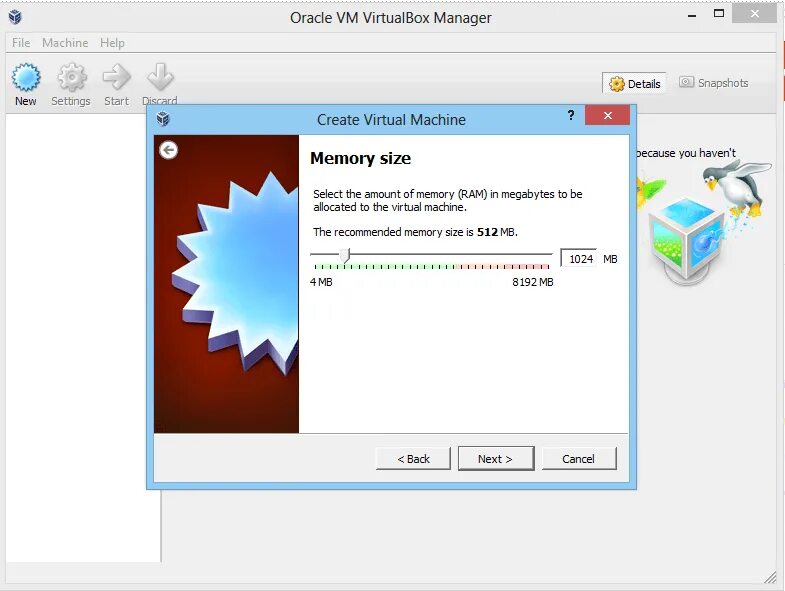Cancel the Create Virtual Machine wizard
This screenshot has width=785, height=591.
579,459
